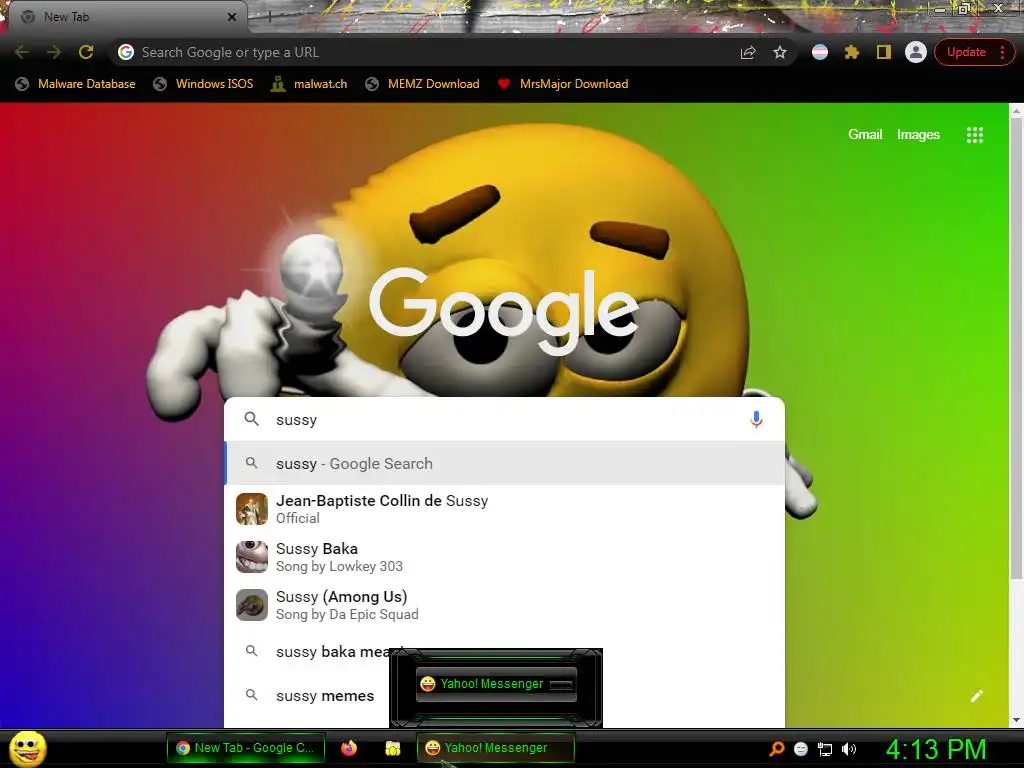Reload the page with the refresh icon
Image resolution: width=1024 pixels, height=768 pixels.
tap(86, 52)
